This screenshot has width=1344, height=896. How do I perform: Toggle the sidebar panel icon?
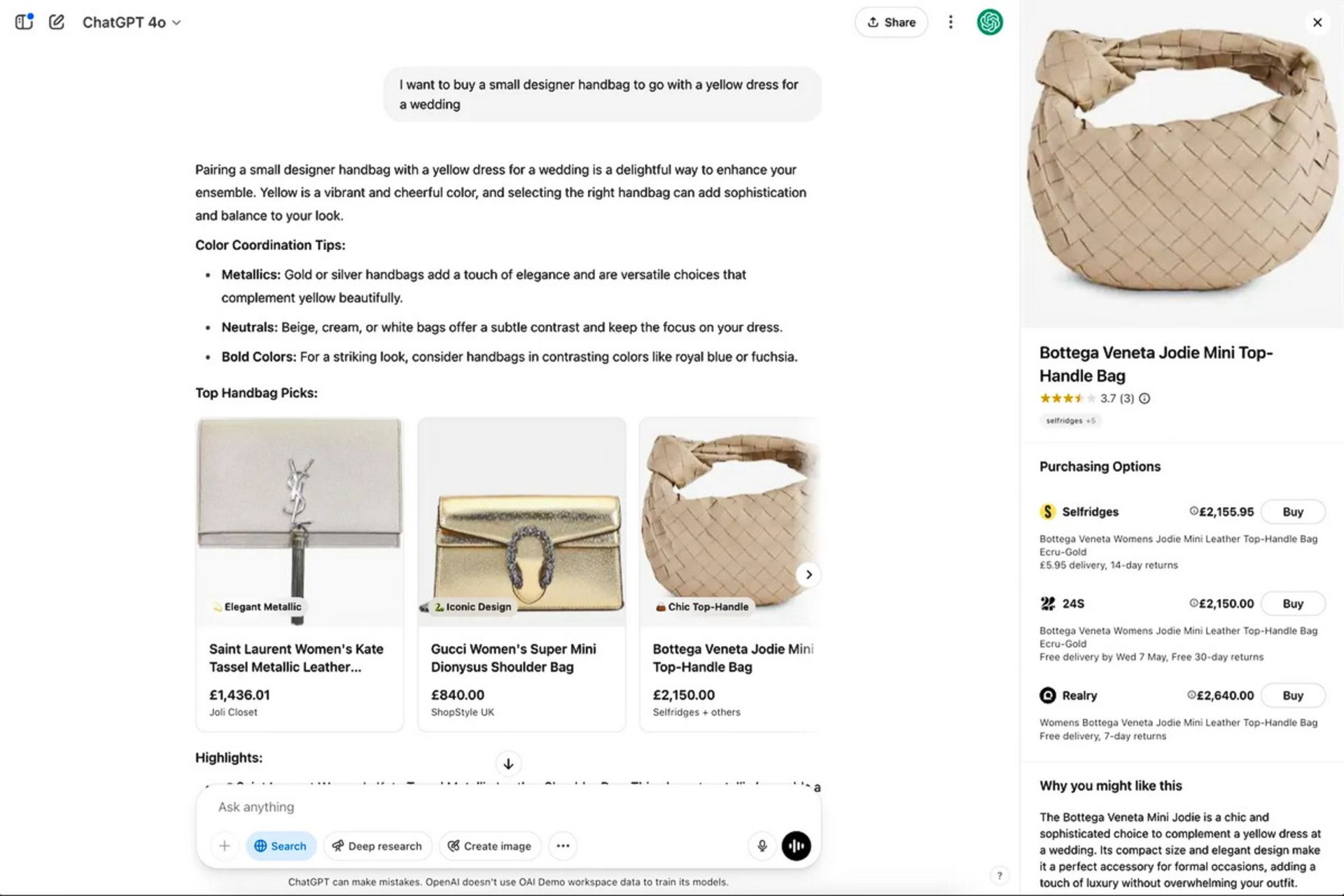pos(24,22)
